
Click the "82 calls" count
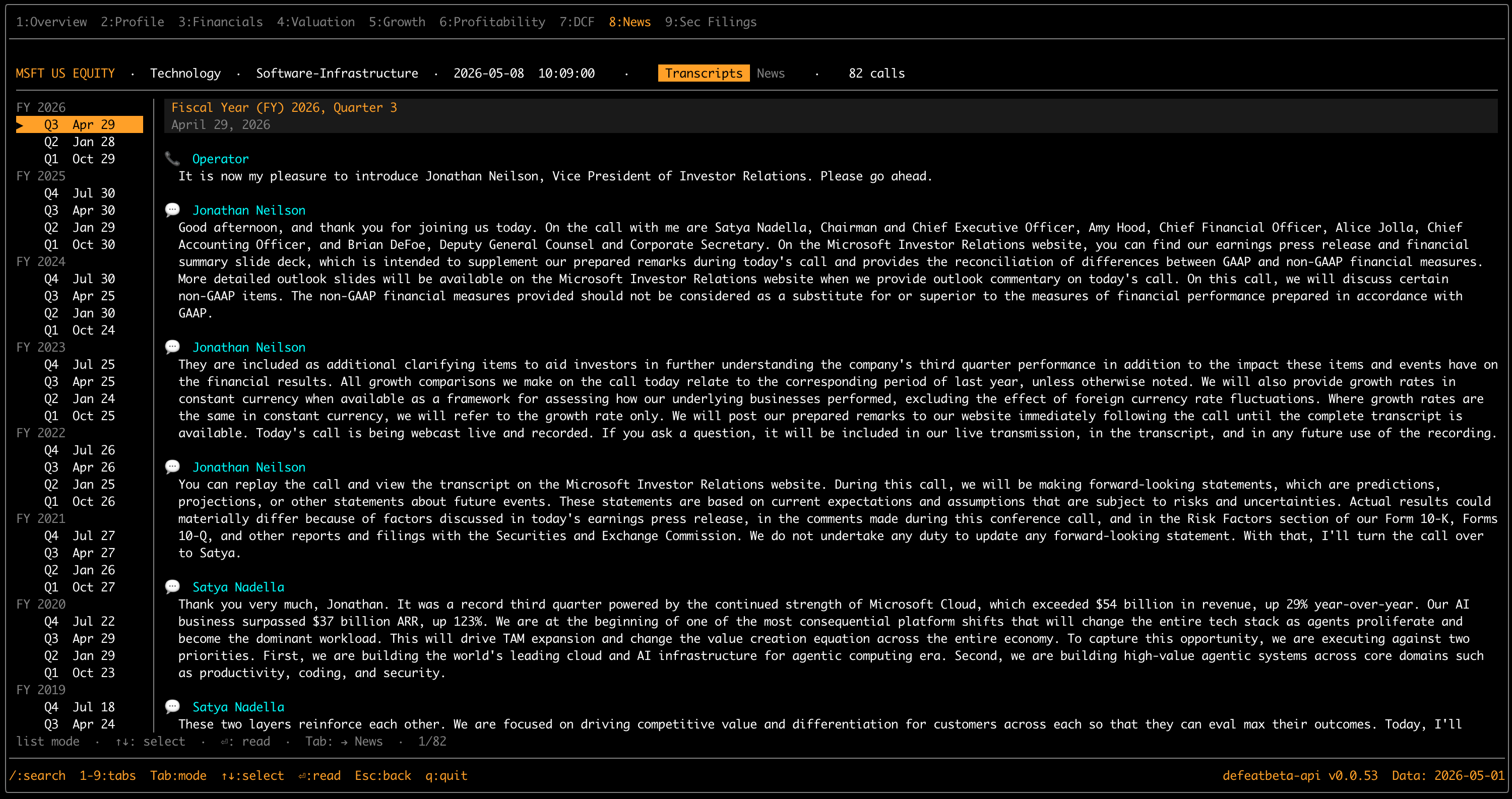point(877,74)
